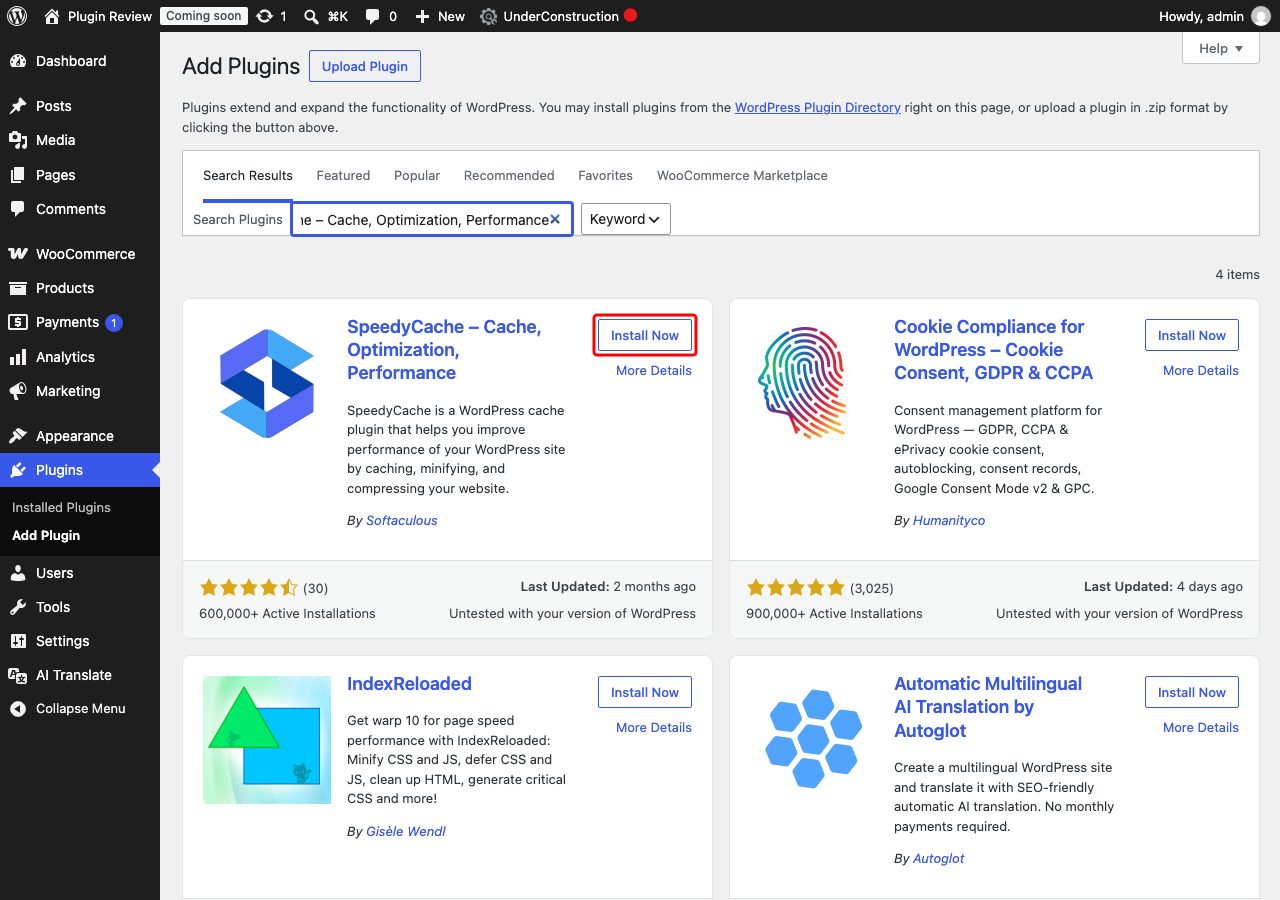This screenshot has width=1280, height=900.
Task: Visit the Plugin Review site home
Action: [99, 16]
